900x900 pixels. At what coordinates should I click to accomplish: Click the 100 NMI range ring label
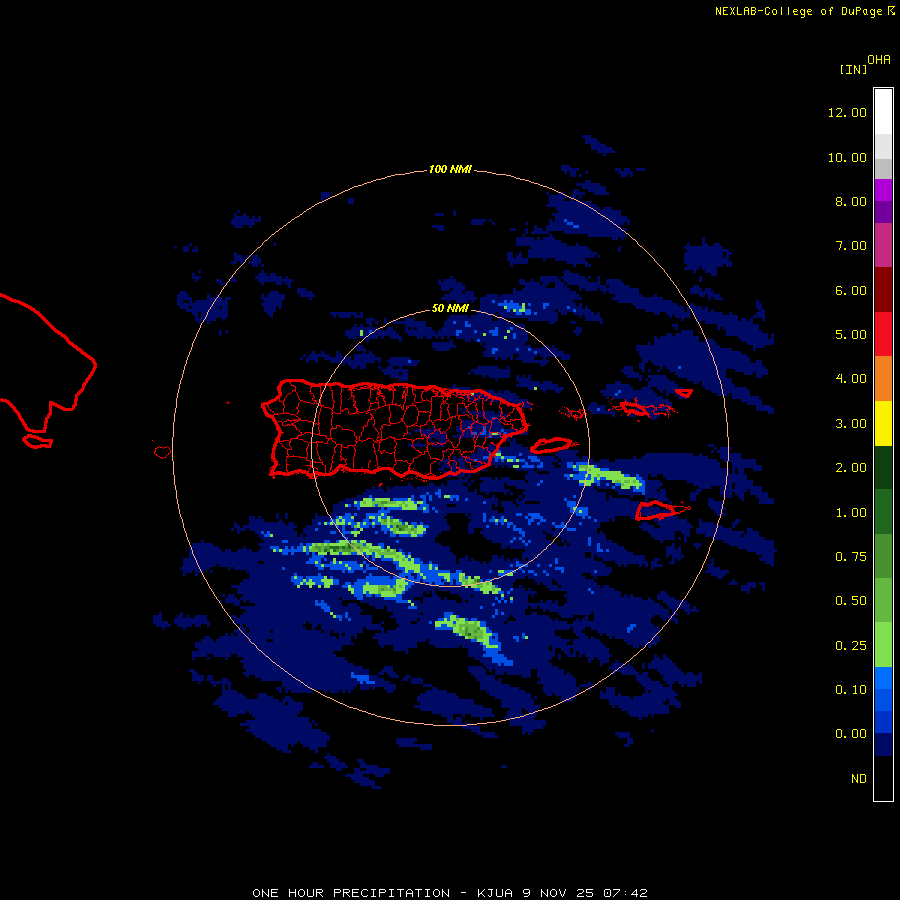tap(450, 169)
